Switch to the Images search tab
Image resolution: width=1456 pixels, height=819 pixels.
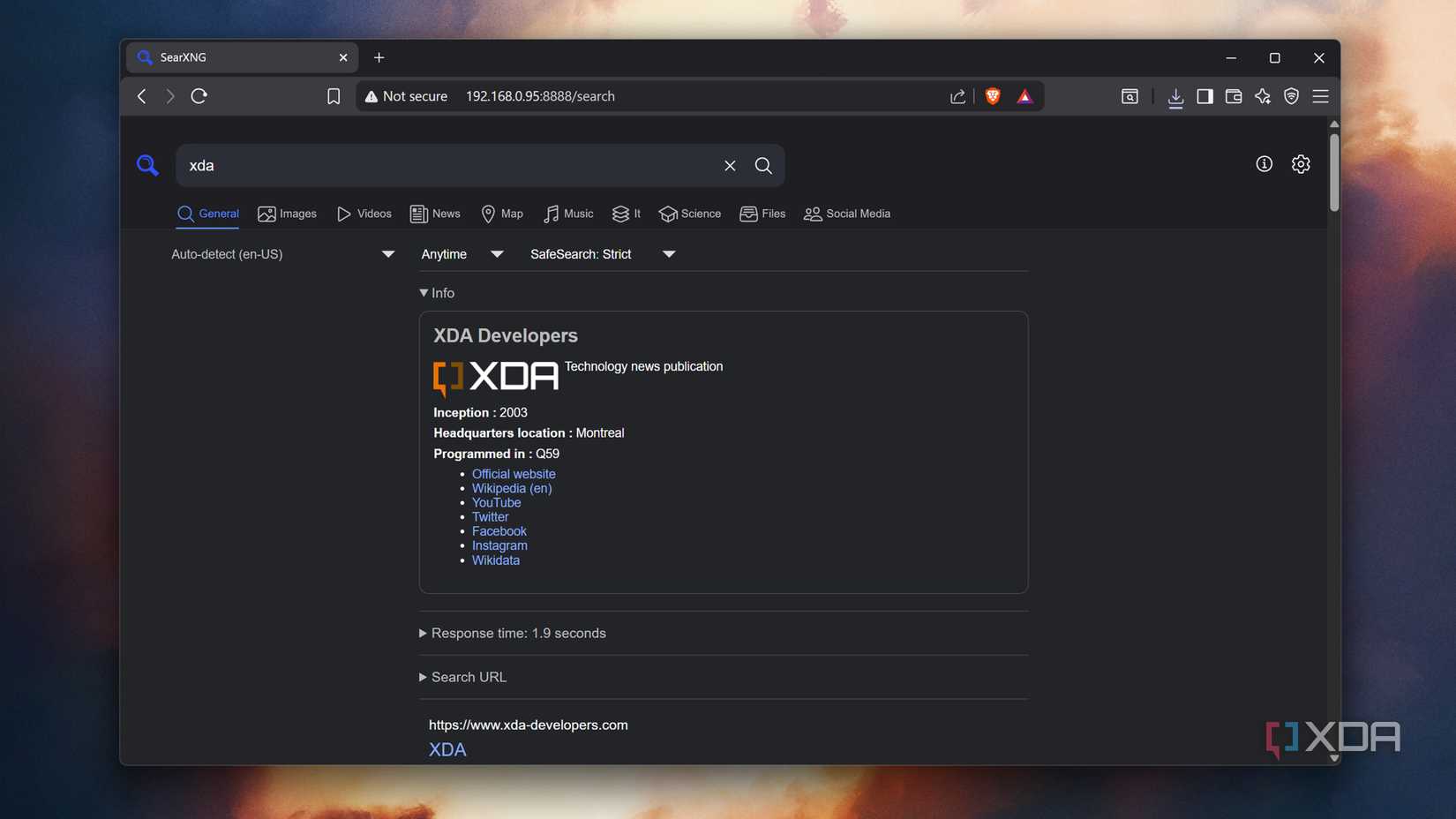coord(287,214)
